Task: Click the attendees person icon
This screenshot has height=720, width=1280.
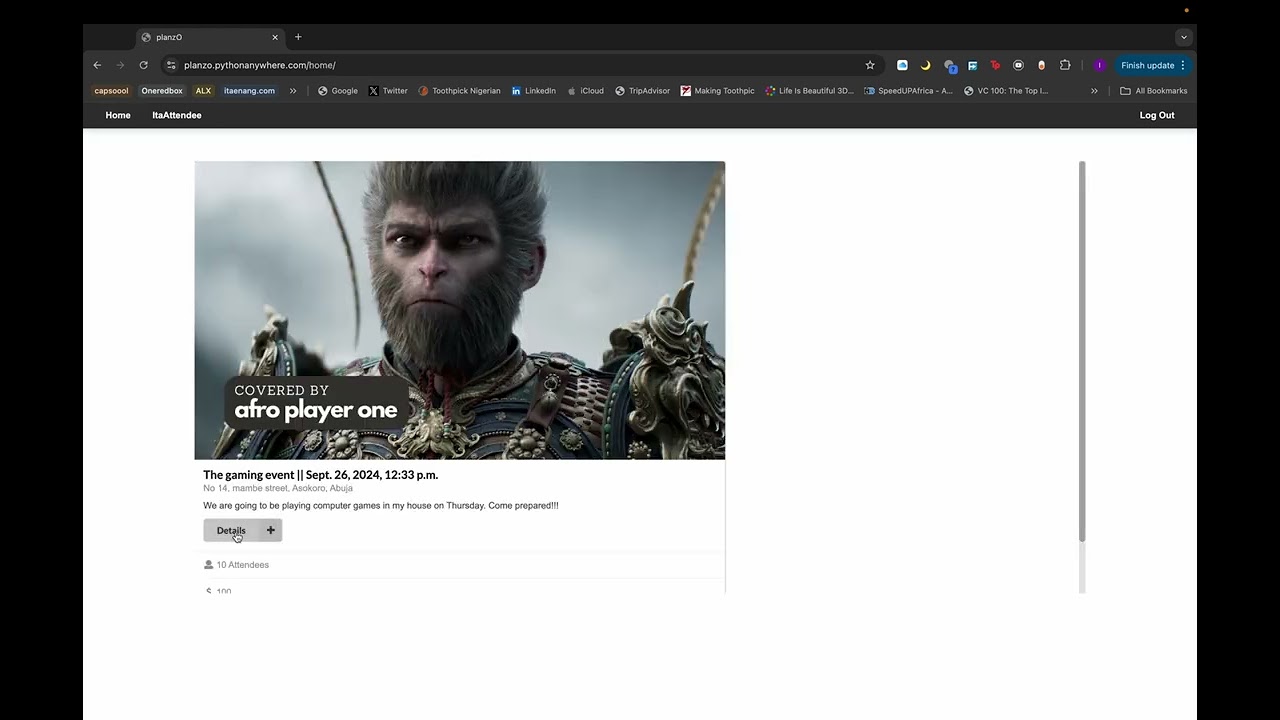Action: point(208,565)
